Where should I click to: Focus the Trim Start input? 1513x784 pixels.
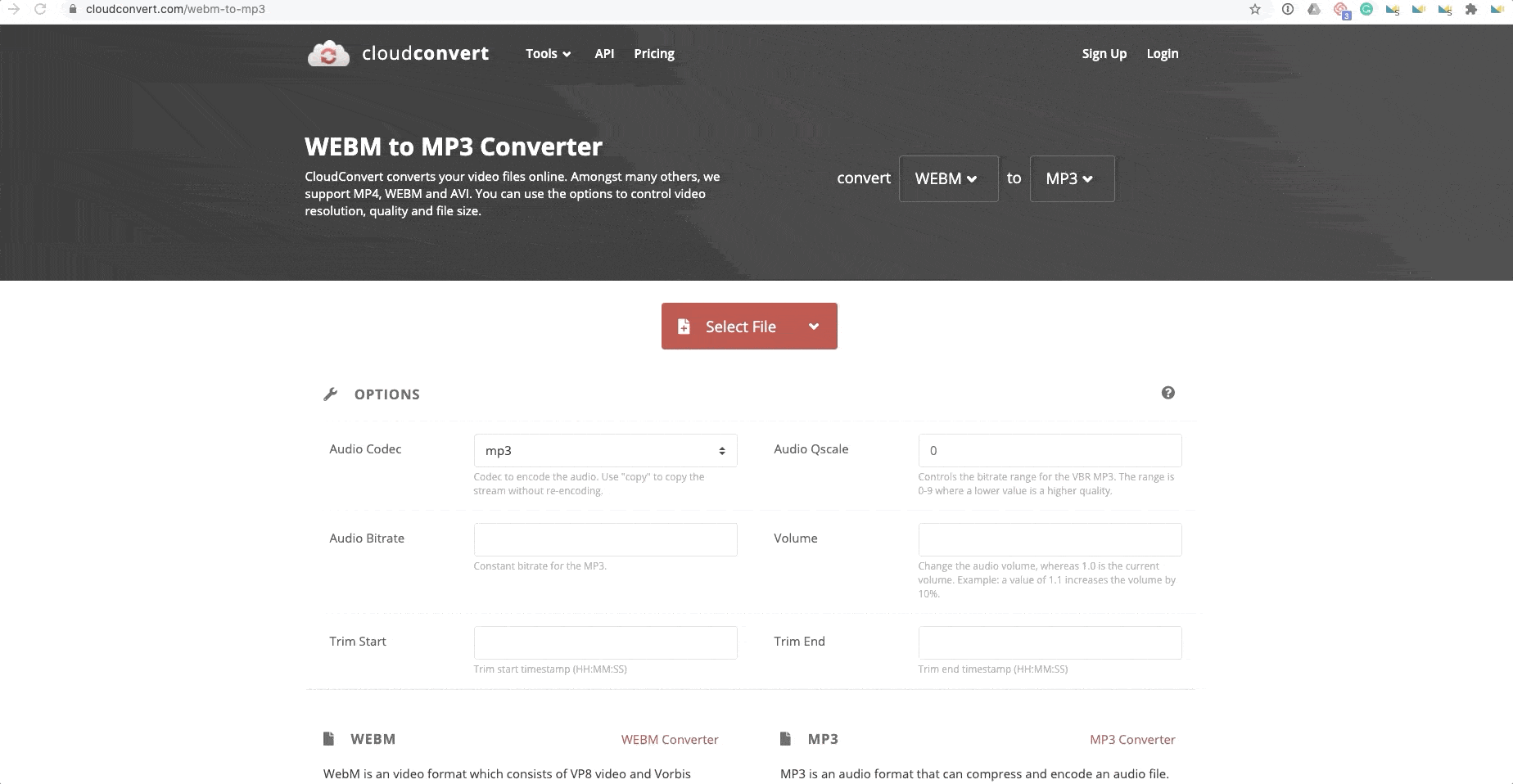point(605,643)
